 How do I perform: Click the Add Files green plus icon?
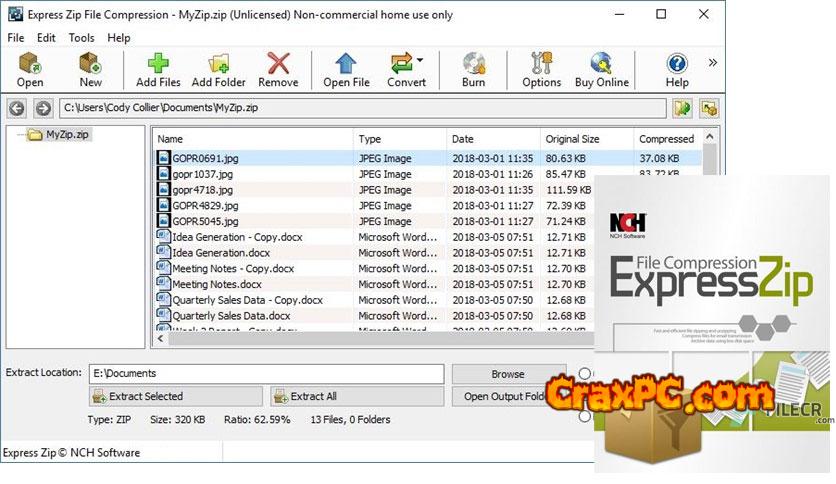pyautogui.click(x=158, y=63)
